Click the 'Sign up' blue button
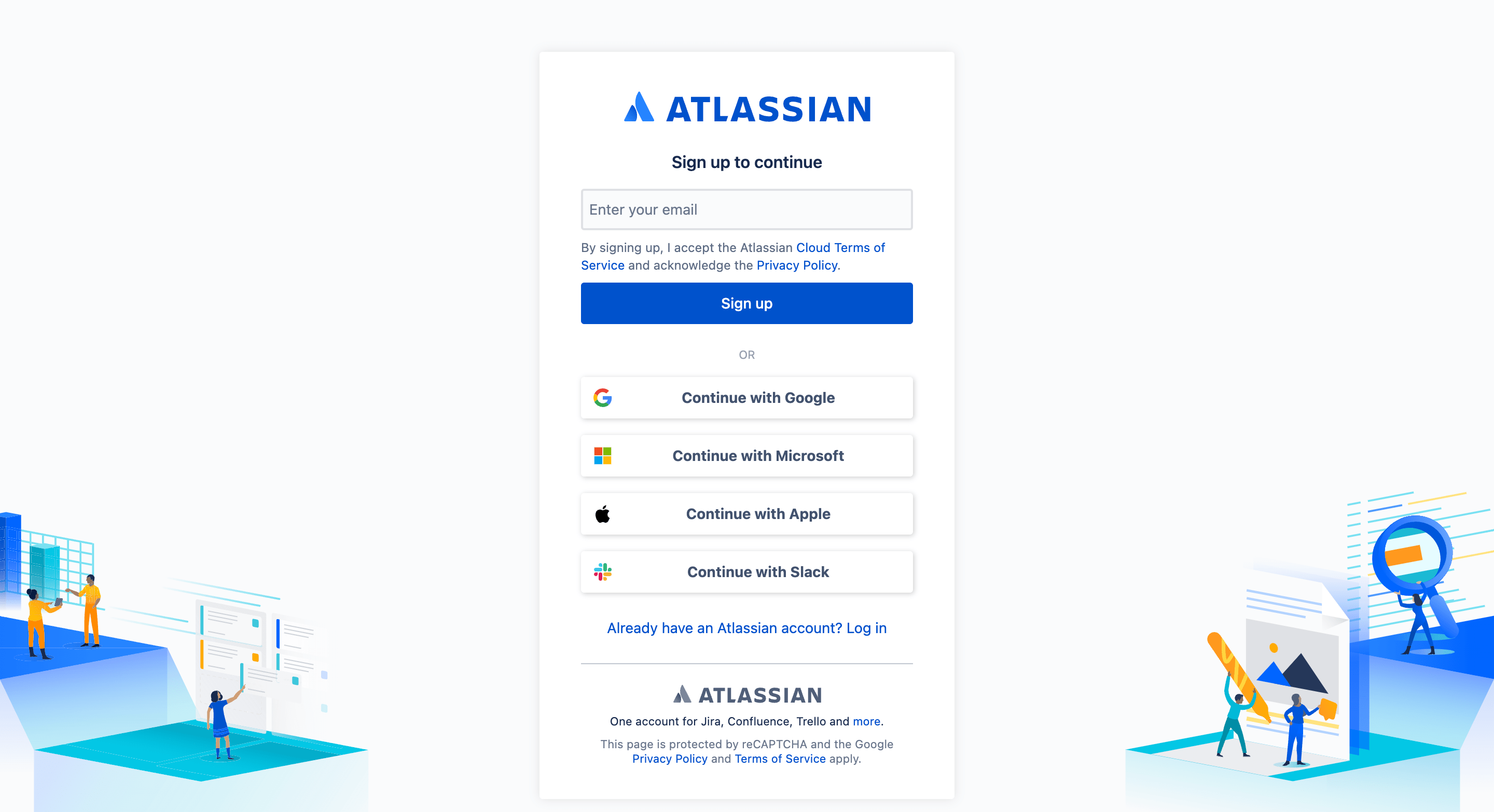Screen dimensions: 1494x812 [747, 303]
